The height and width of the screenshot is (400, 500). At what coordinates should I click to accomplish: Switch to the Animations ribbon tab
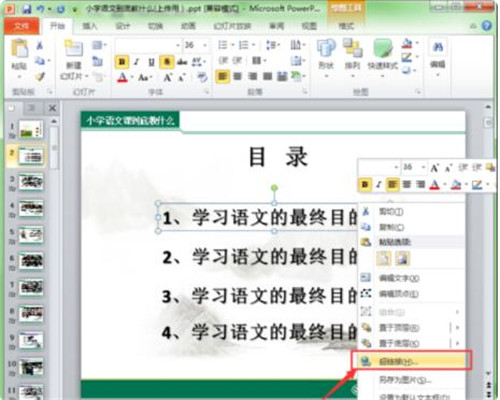pos(188,26)
